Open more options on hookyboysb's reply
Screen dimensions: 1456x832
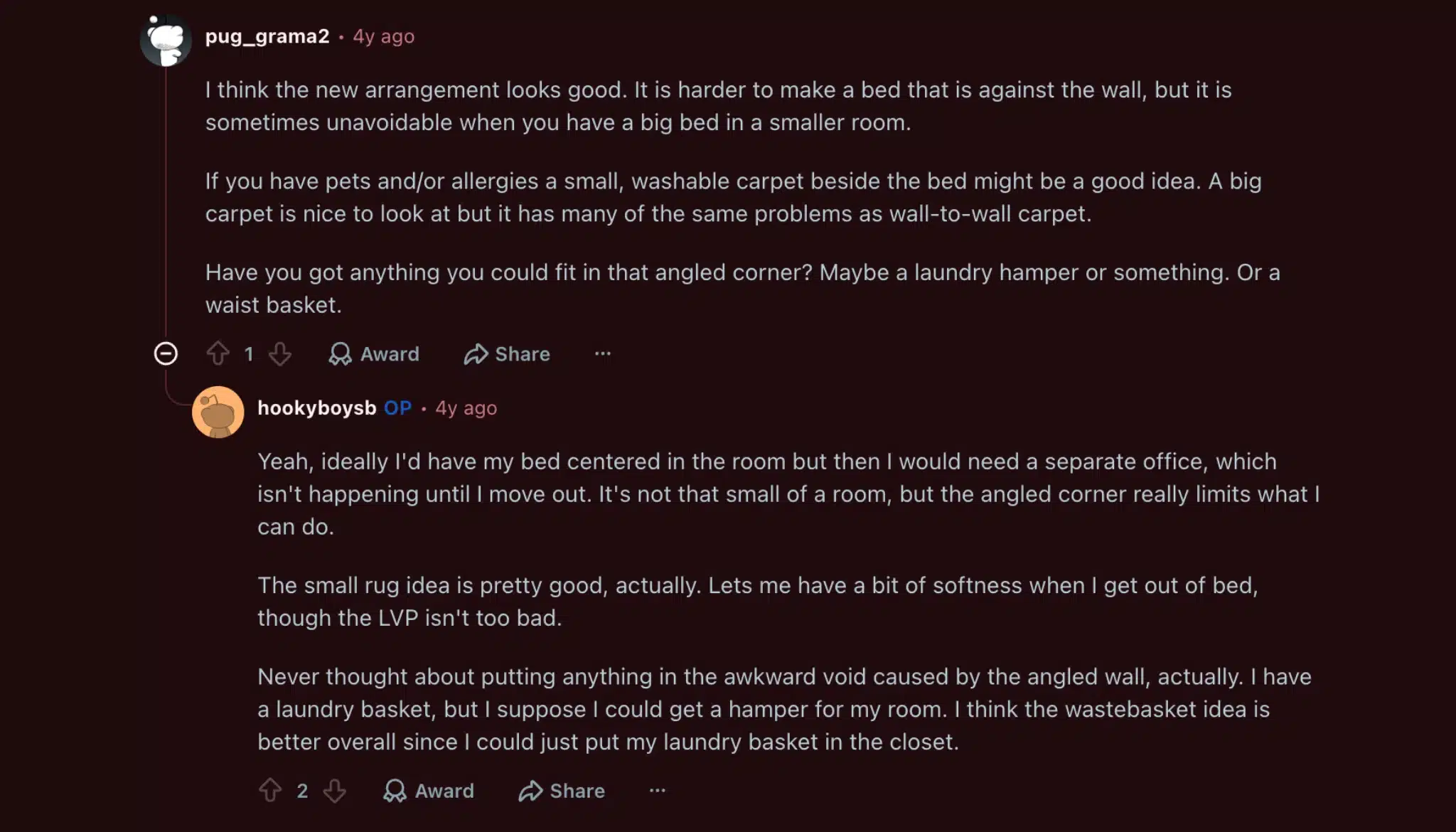click(658, 790)
